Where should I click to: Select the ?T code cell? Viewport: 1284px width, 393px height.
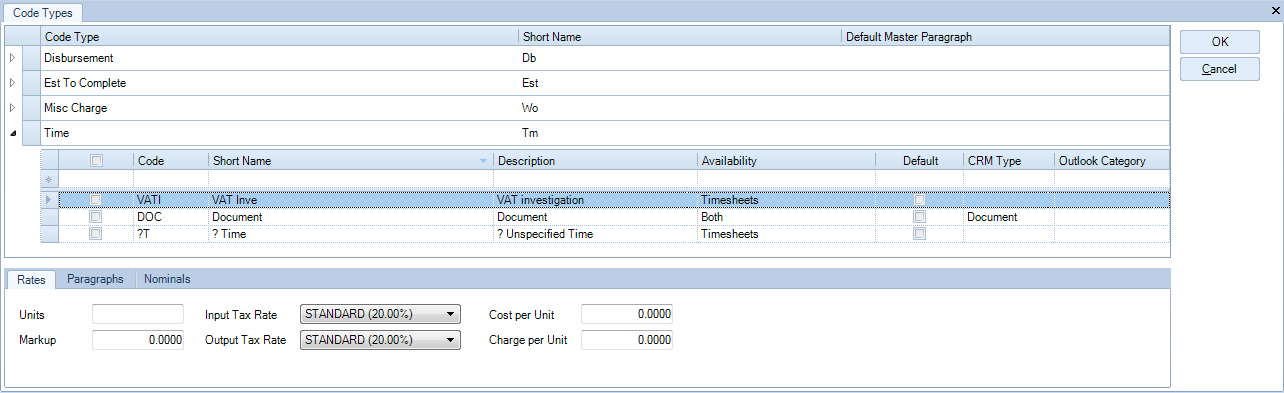click(170, 234)
